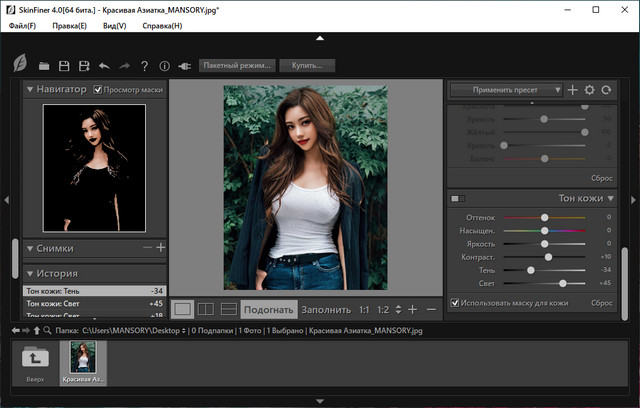Toggle the Просмотр маски checkbox
The image size is (640, 408).
point(98,90)
